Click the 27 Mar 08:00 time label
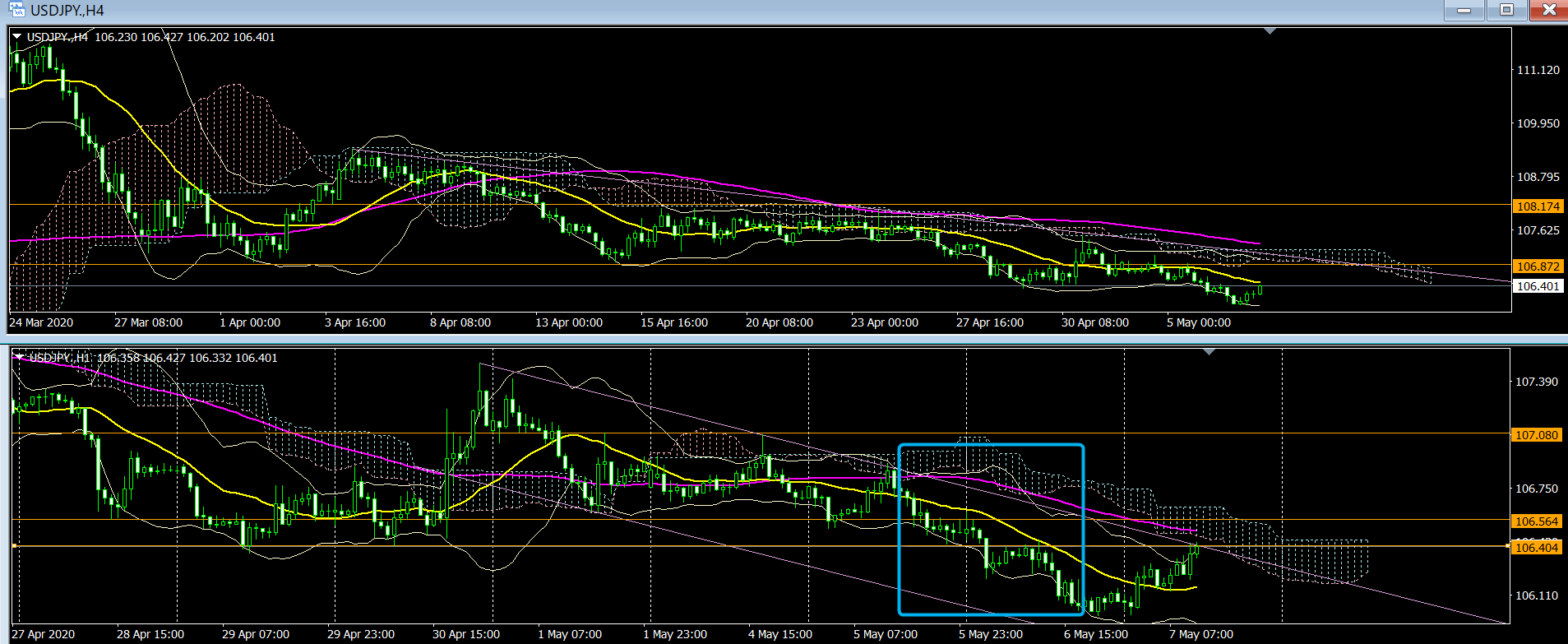The height and width of the screenshot is (644, 1568). click(x=149, y=322)
